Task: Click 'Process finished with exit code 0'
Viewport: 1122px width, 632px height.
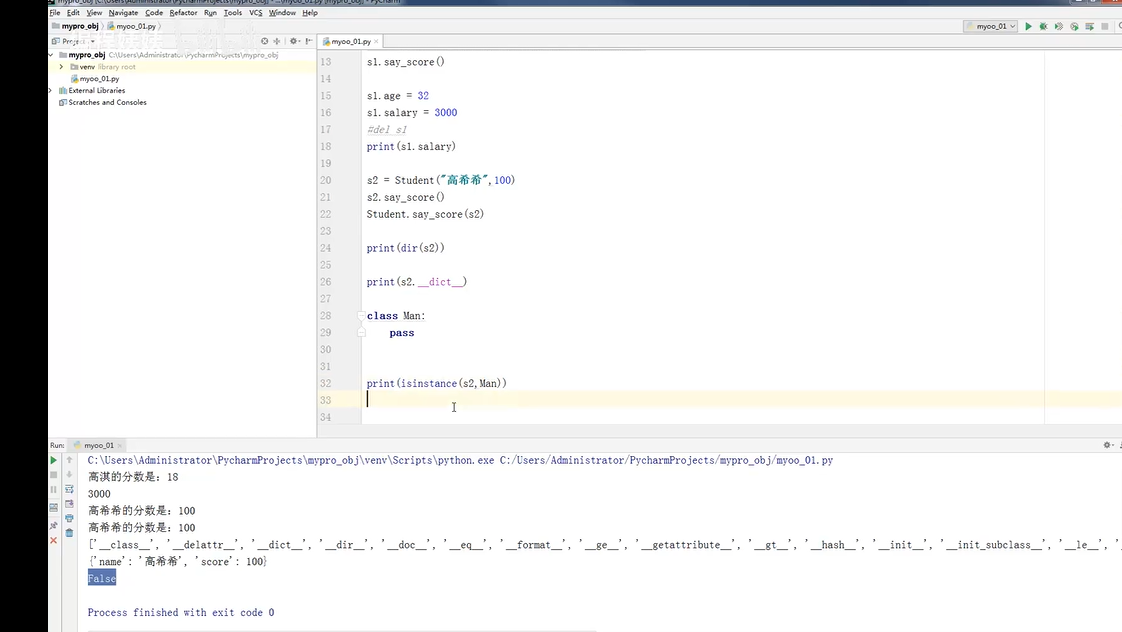Action: [181, 613]
